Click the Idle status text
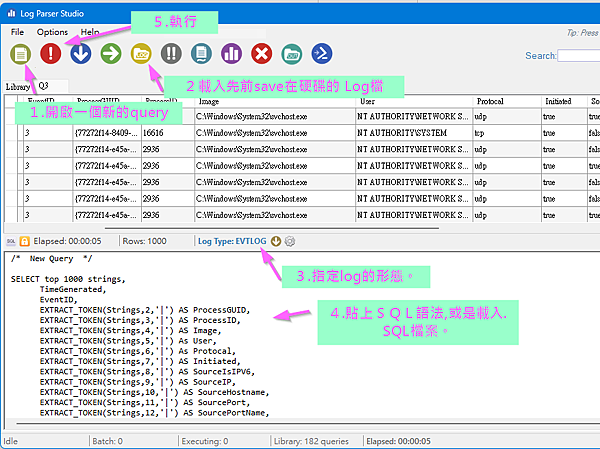The height and width of the screenshot is (449, 600). [11, 441]
